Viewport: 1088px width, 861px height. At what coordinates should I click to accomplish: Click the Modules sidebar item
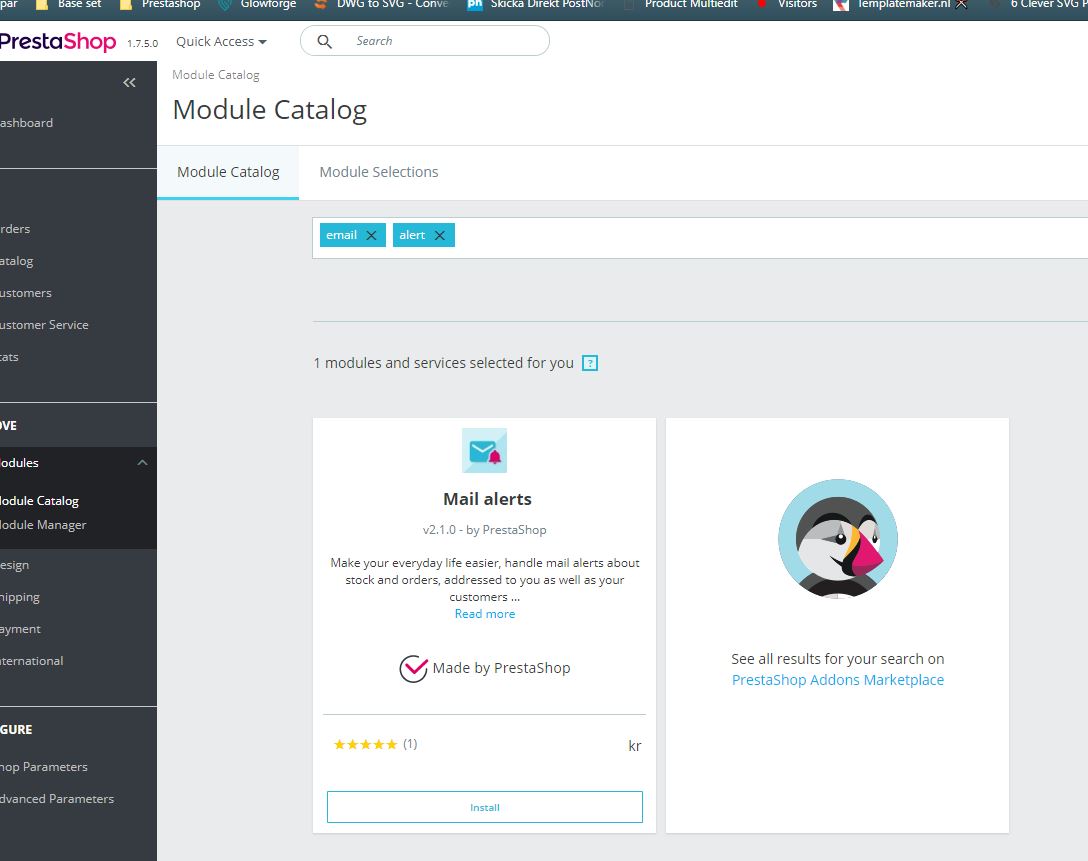point(19,463)
